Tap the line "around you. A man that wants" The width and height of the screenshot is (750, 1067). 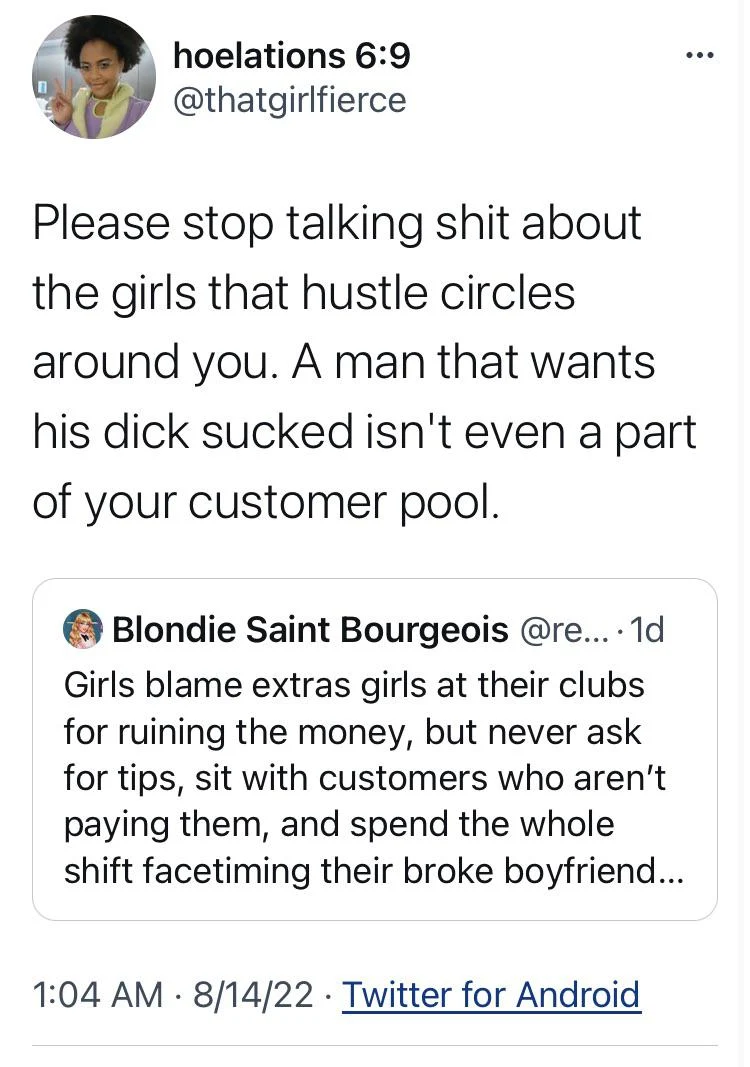pos(344,362)
